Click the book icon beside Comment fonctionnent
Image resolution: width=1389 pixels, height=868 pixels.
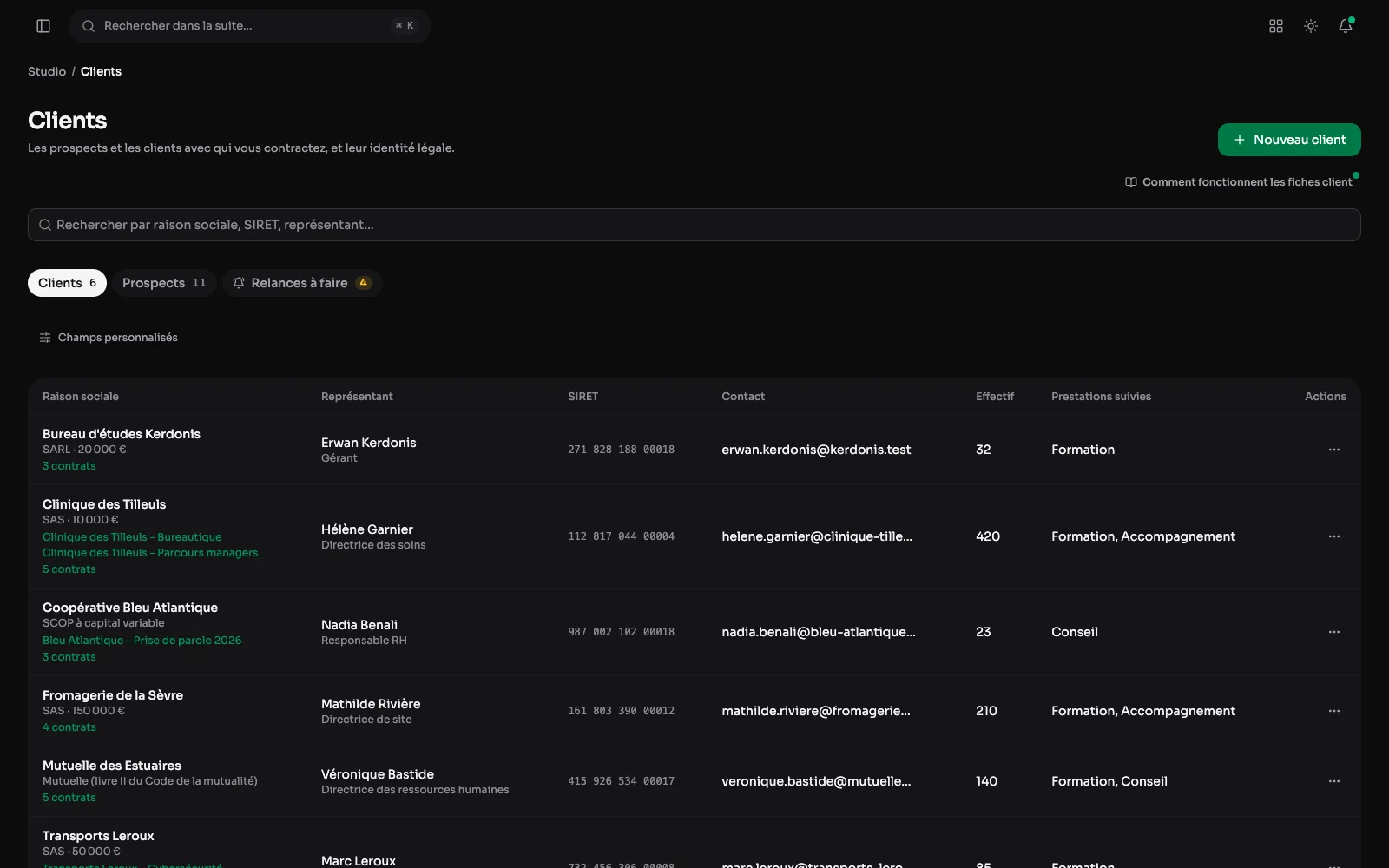1131,182
